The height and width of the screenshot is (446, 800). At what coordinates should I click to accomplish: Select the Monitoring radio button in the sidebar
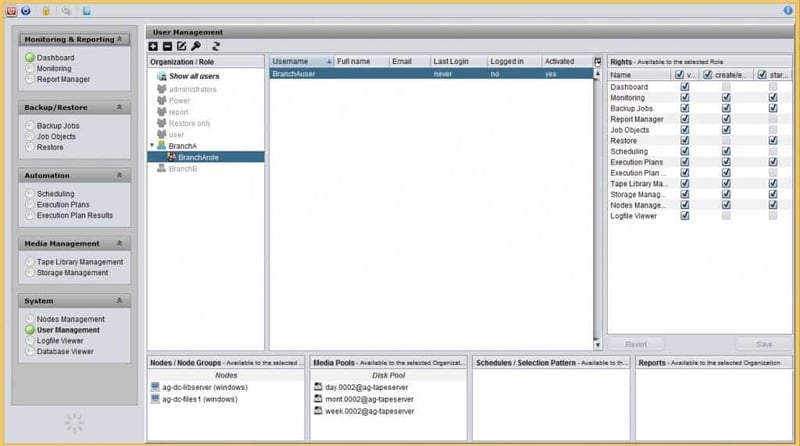tap(31, 68)
